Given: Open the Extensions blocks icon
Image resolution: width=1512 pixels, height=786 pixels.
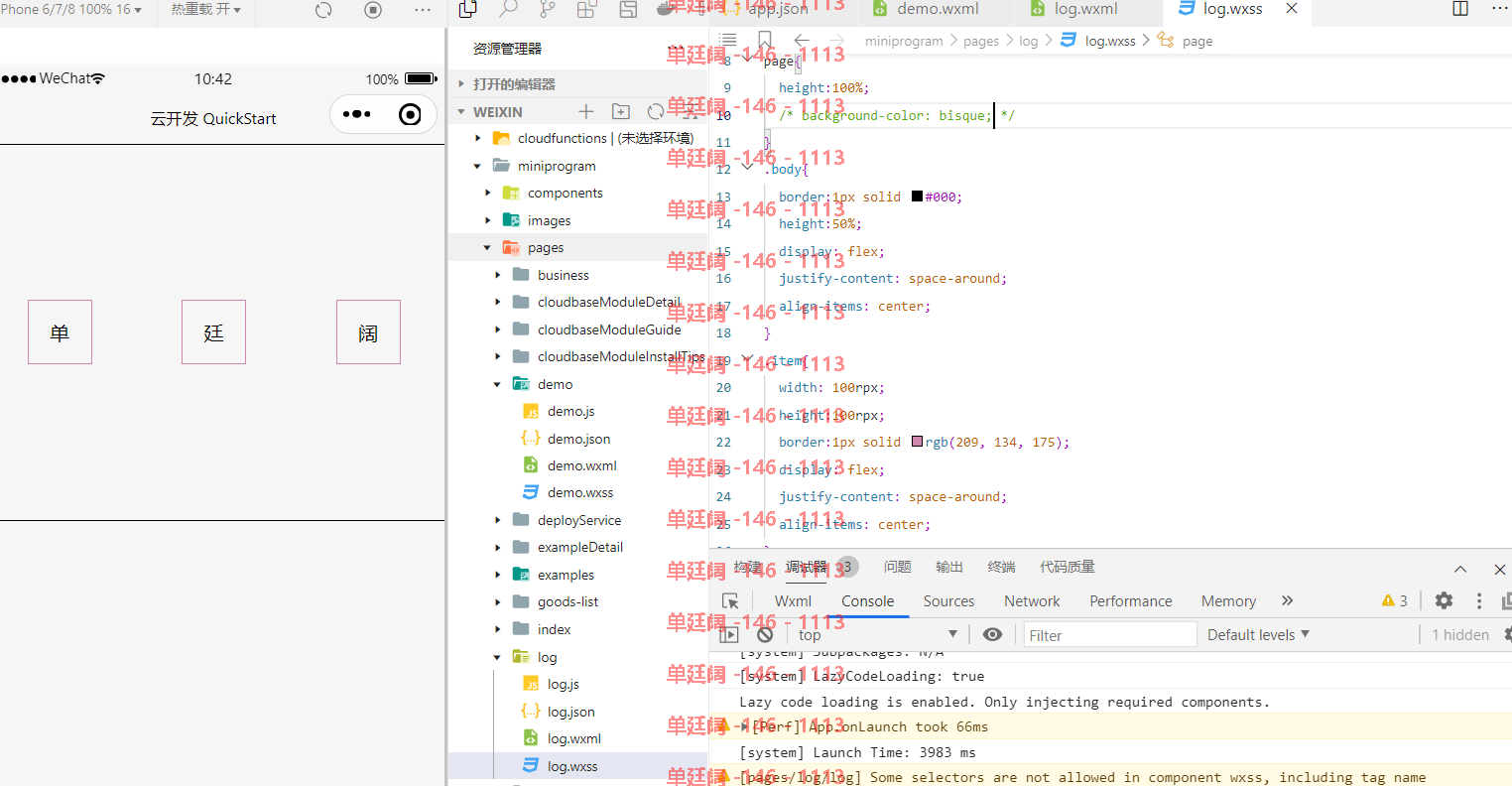Looking at the screenshot, I should pos(587,9).
